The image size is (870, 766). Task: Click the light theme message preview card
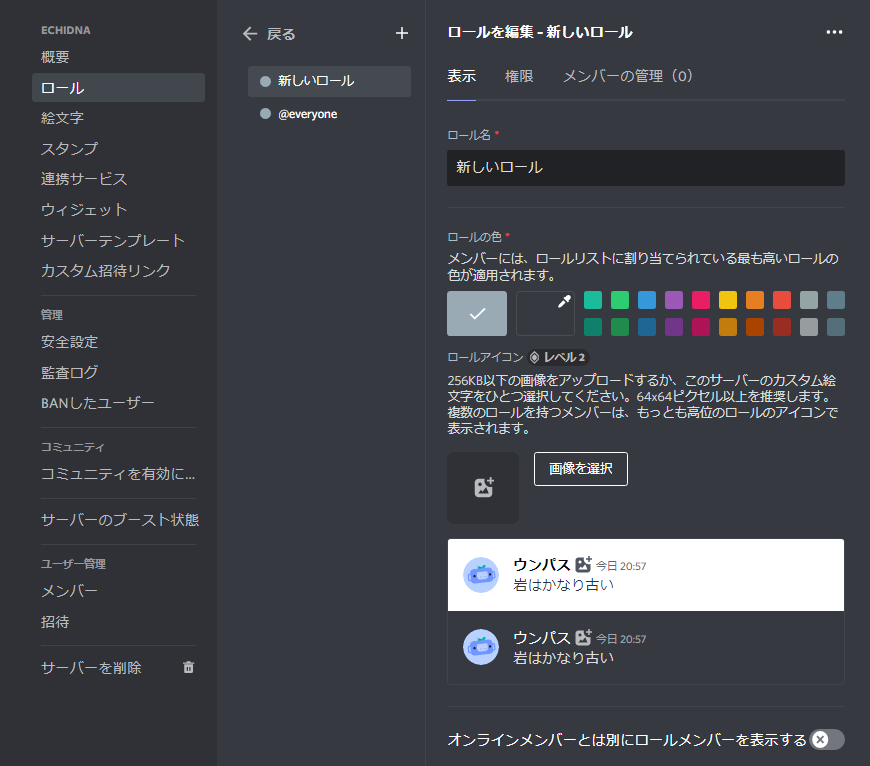click(x=646, y=575)
